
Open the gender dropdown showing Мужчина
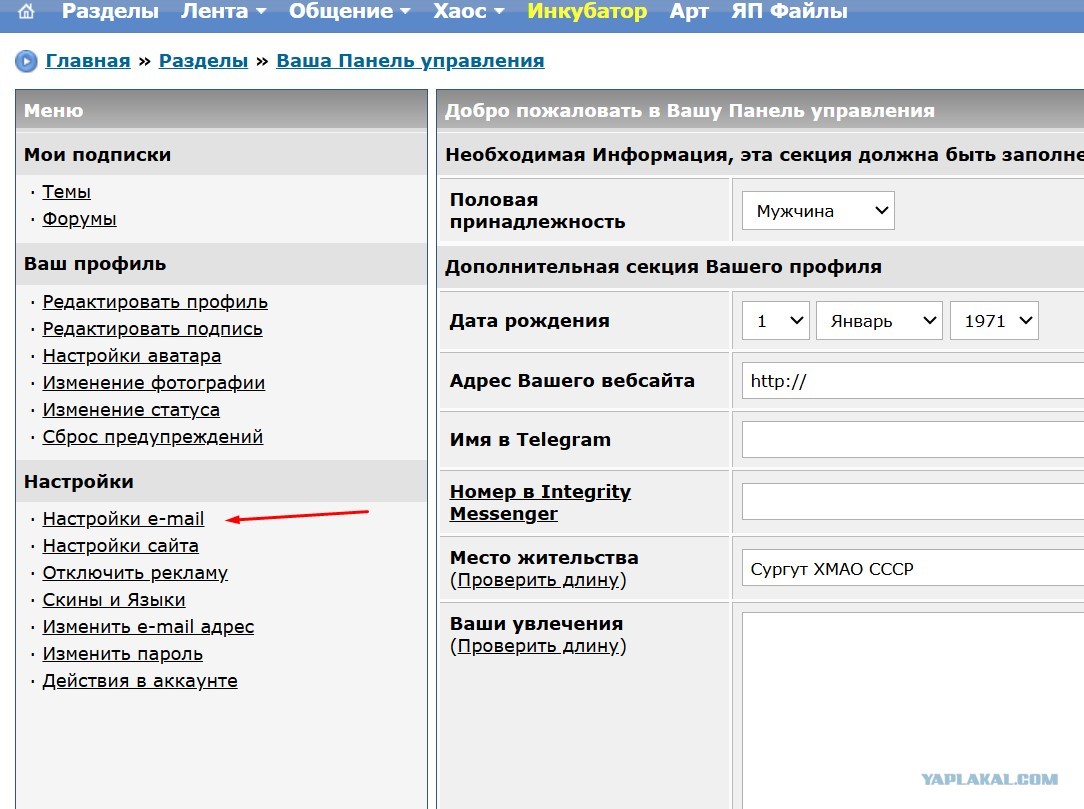click(818, 211)
